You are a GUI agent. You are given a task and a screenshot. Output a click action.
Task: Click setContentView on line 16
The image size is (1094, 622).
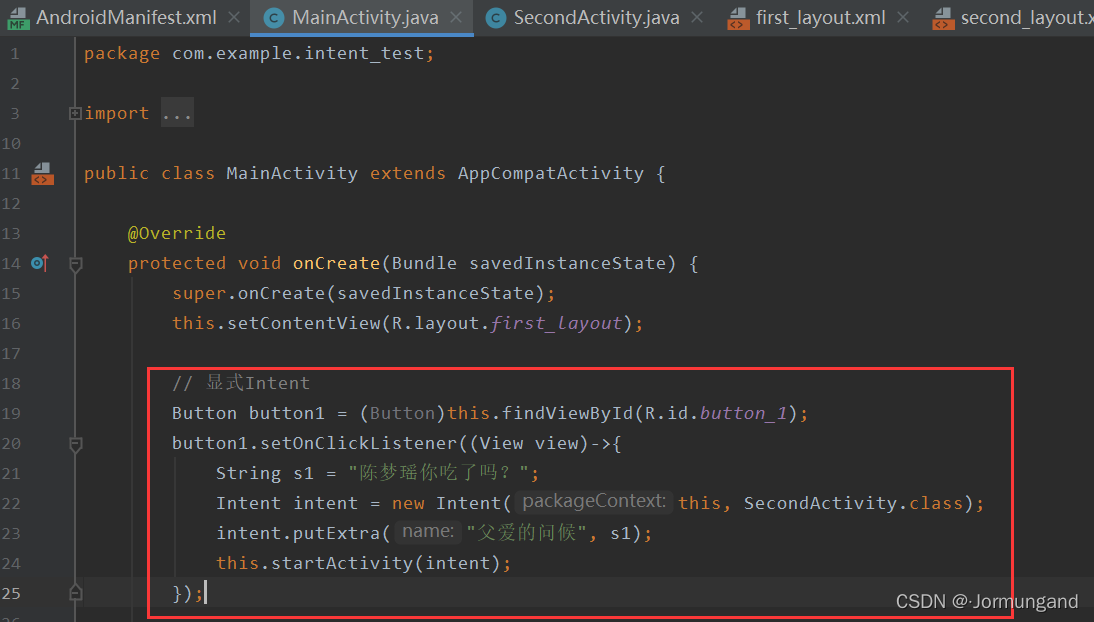(x=304, y=323)
